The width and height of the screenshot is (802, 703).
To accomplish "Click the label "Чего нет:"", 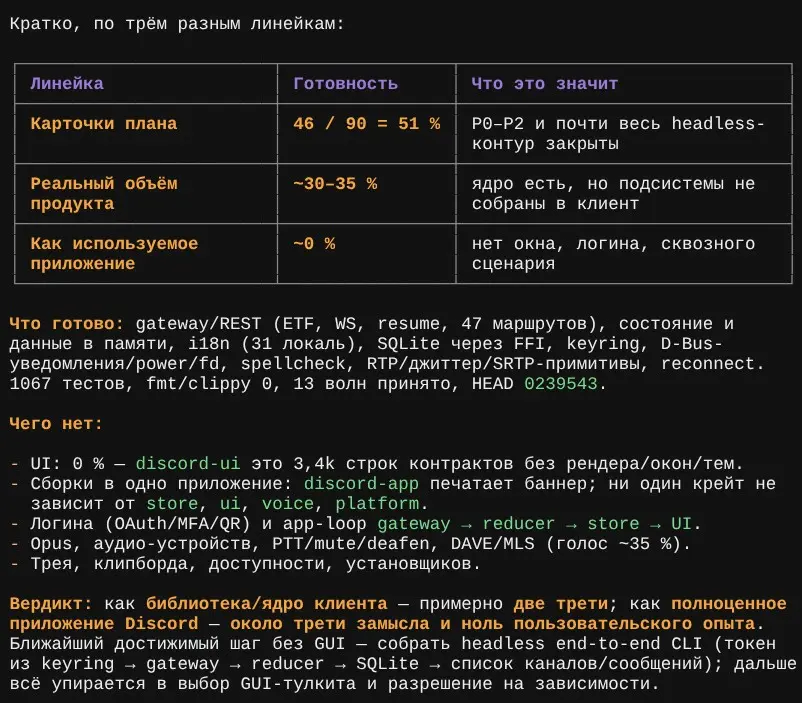I will coord(56,424).
